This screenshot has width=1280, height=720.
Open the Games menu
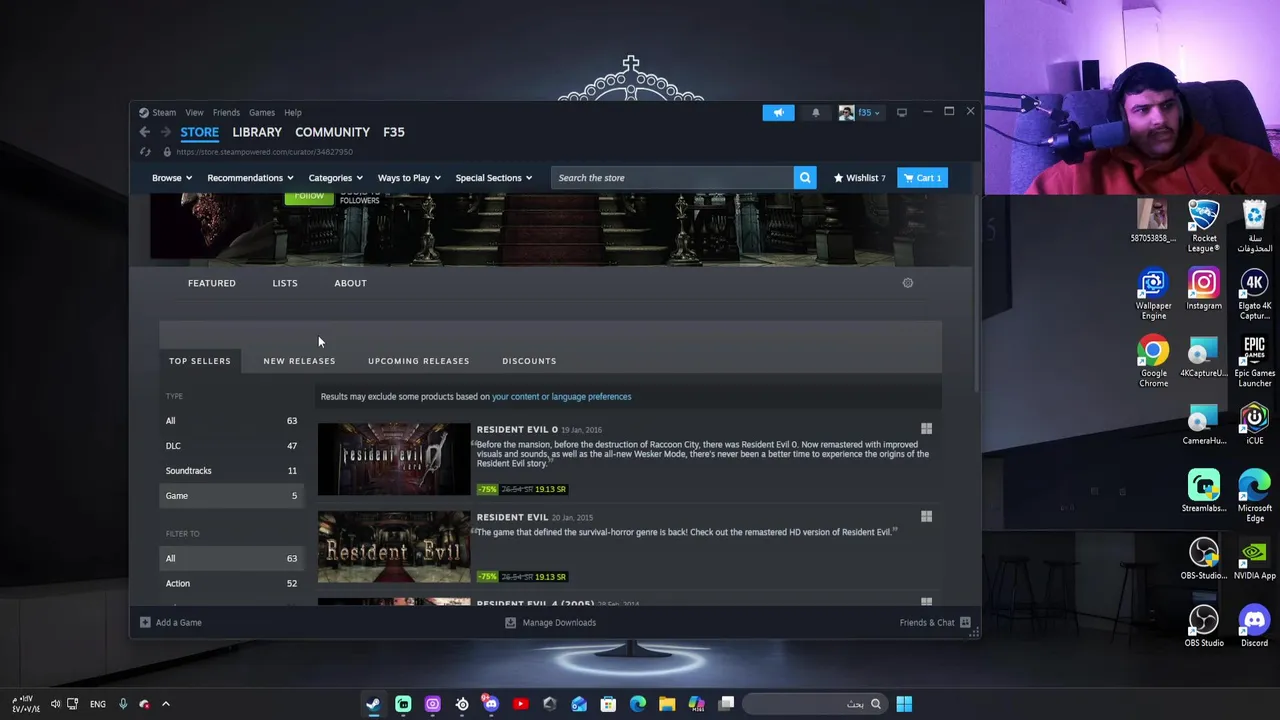click(261, 113)
